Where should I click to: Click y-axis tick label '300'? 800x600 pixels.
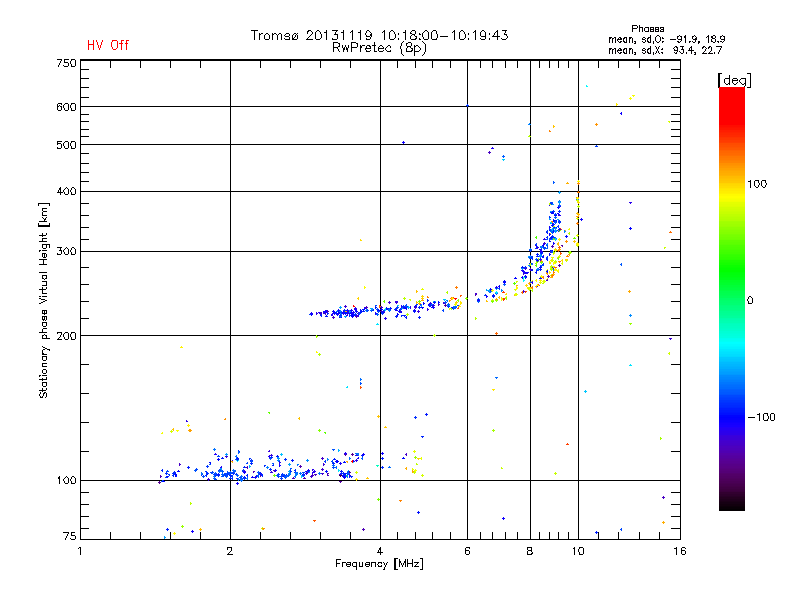(66, 252)
